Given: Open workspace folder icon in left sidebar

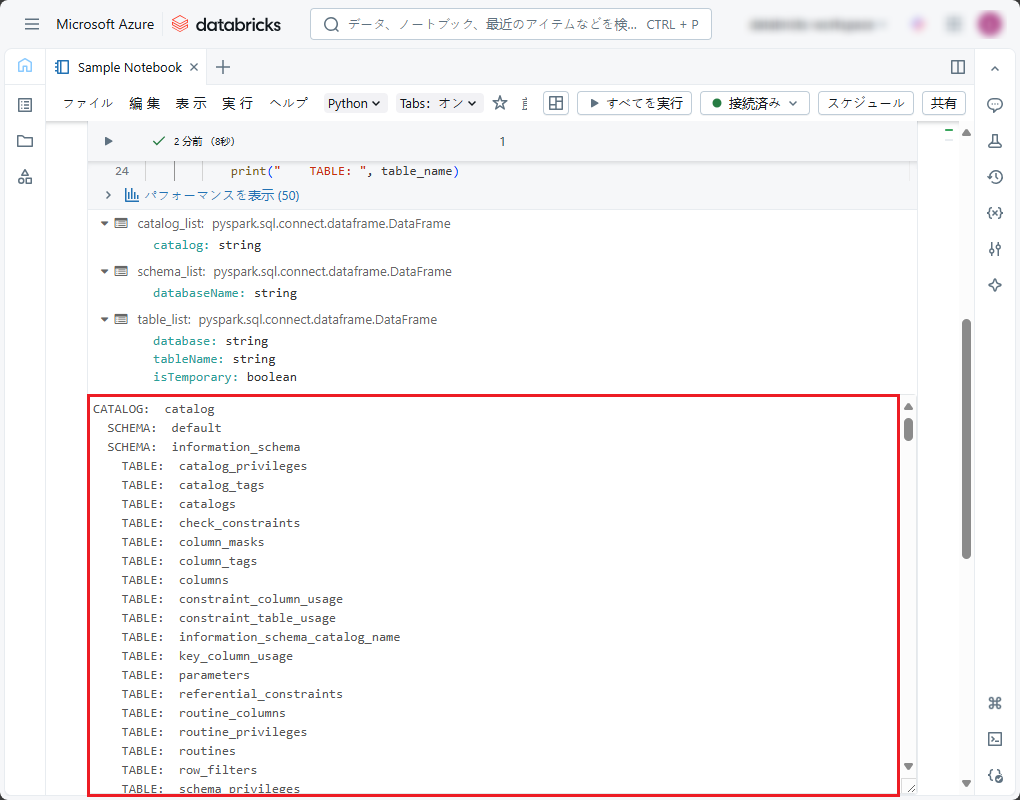Looking at the screenshot, I should [25, 141].
